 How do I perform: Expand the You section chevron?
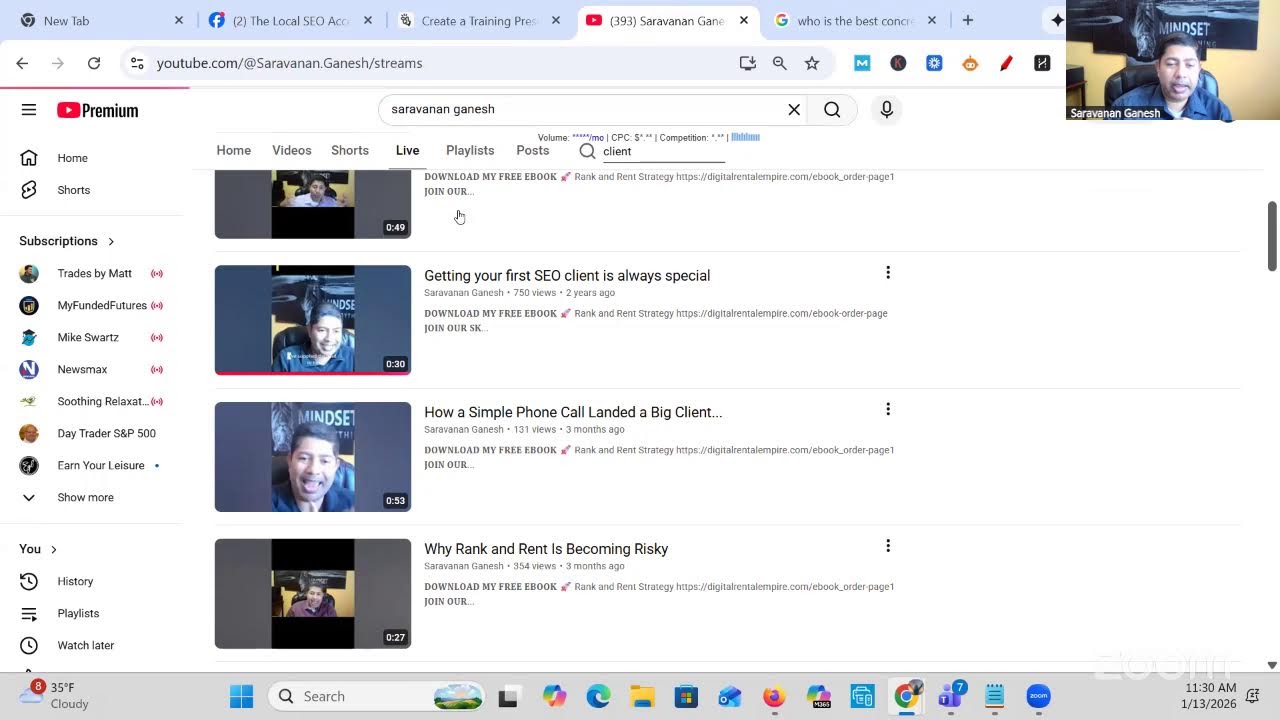point(54,549)
